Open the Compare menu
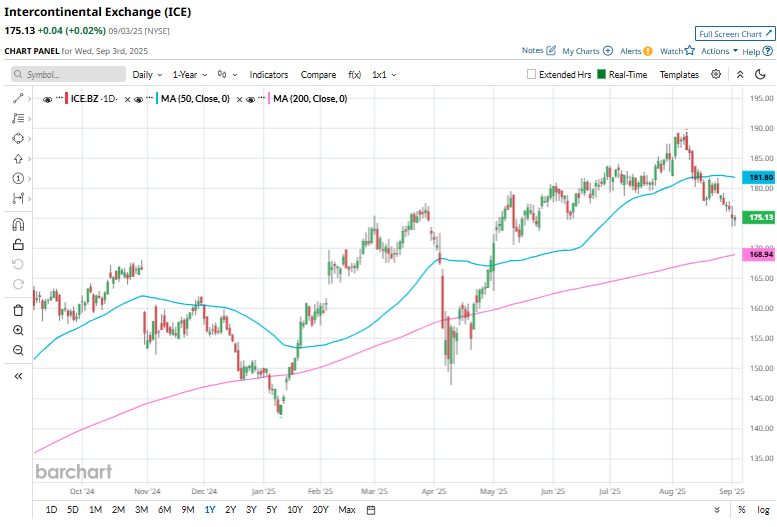777x527 pixels. click(x=318, y=74)
